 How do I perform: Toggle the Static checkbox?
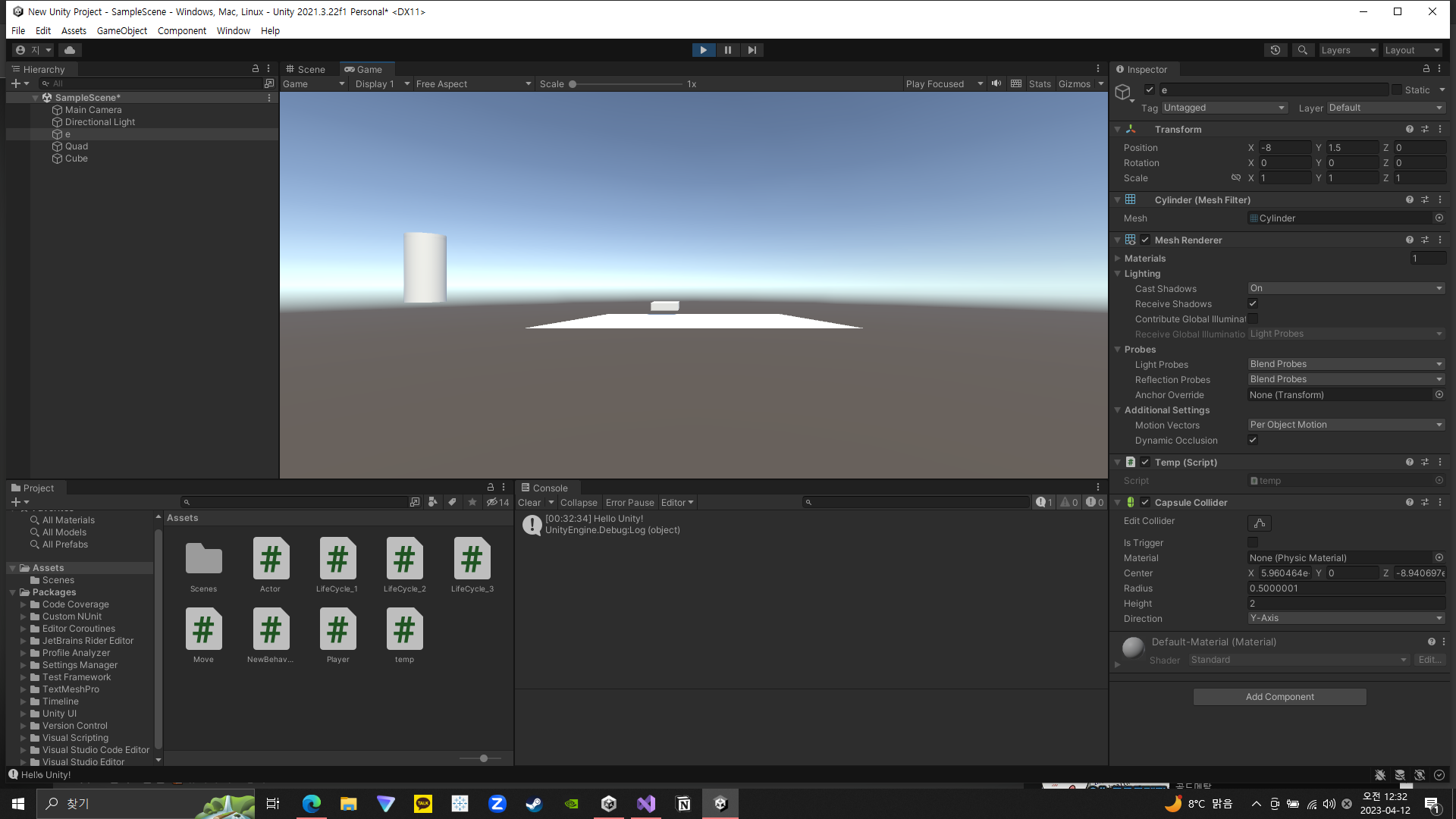click(1397, 89)
